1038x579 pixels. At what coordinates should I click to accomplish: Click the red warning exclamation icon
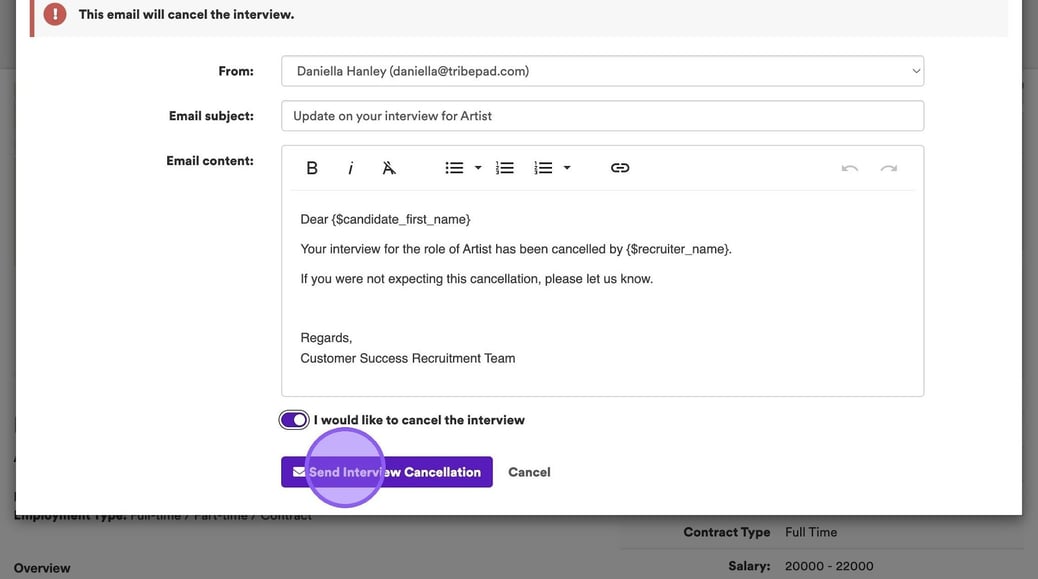pyautogui.click(x=55, y=15)
